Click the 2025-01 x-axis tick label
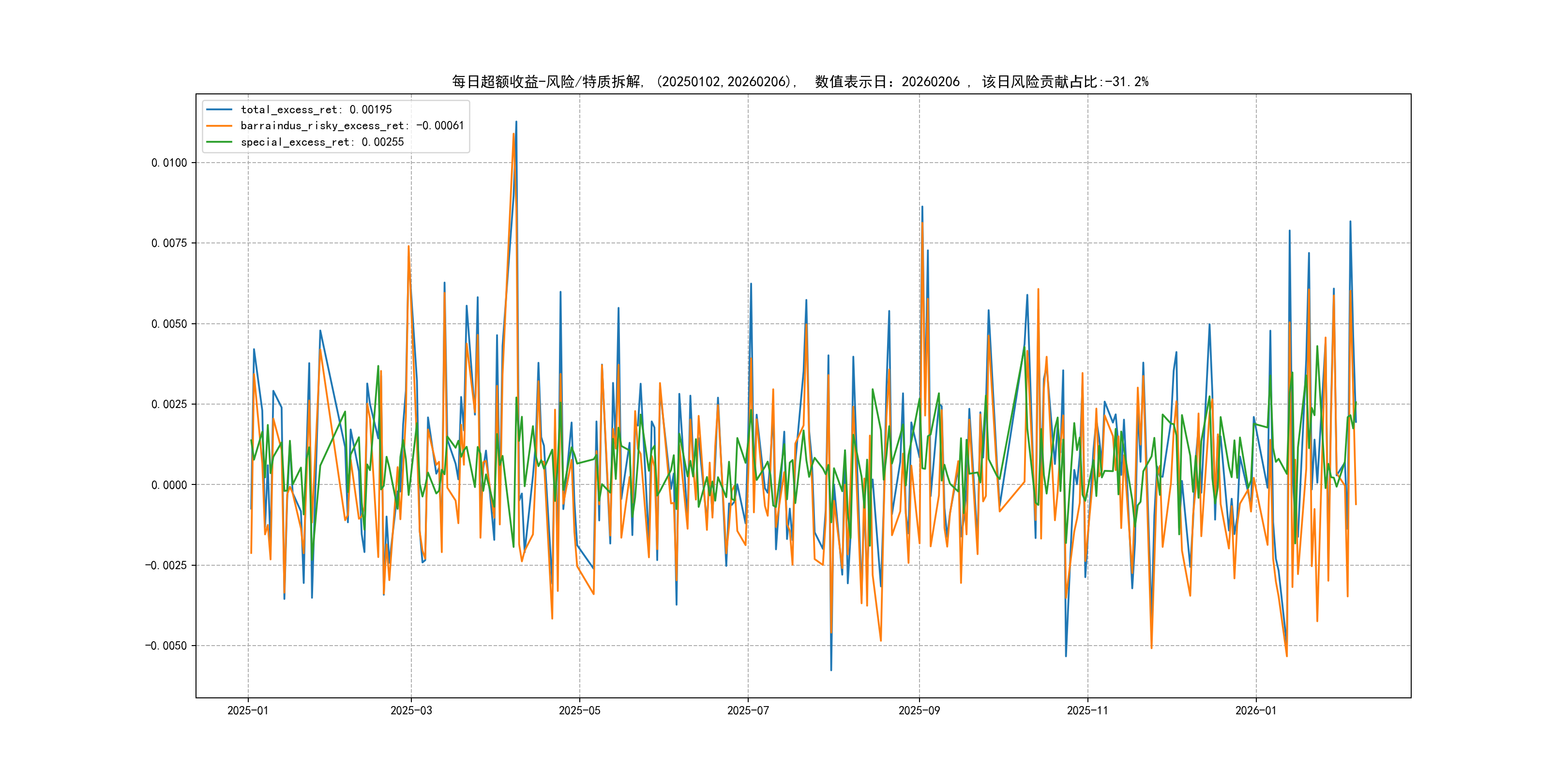1568x784 pixels. point(248,710)
